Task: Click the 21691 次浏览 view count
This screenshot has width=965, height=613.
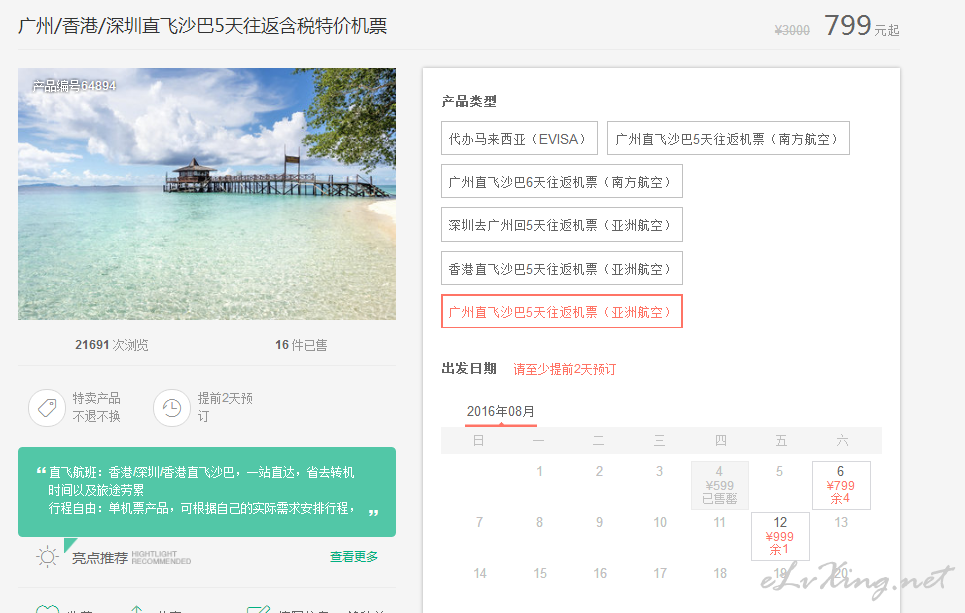Action: click(111, 345)
